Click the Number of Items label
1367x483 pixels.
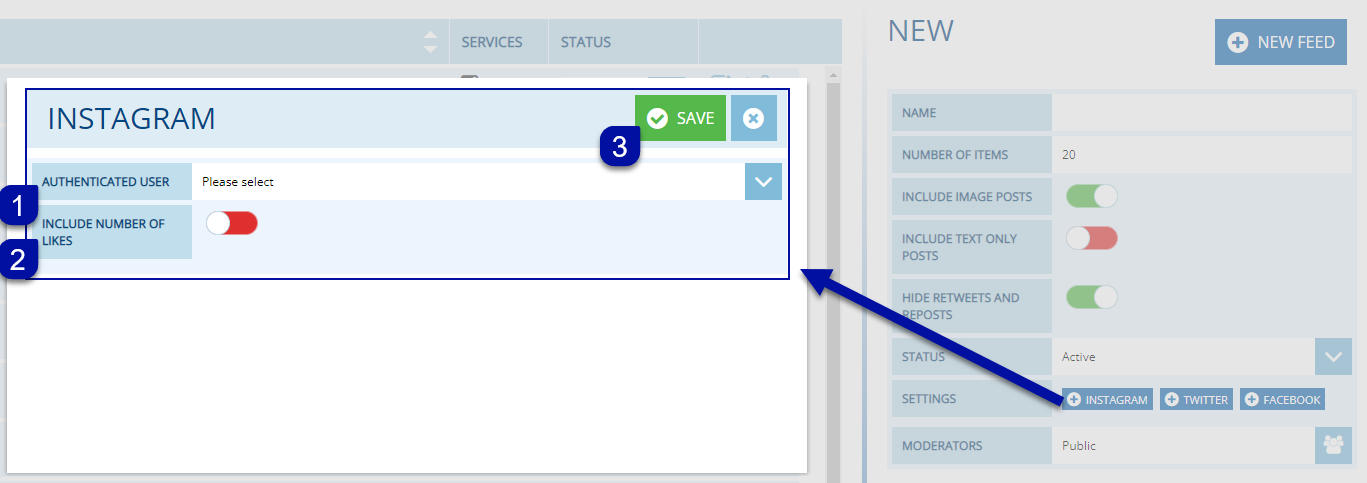[x=955, y=155]
